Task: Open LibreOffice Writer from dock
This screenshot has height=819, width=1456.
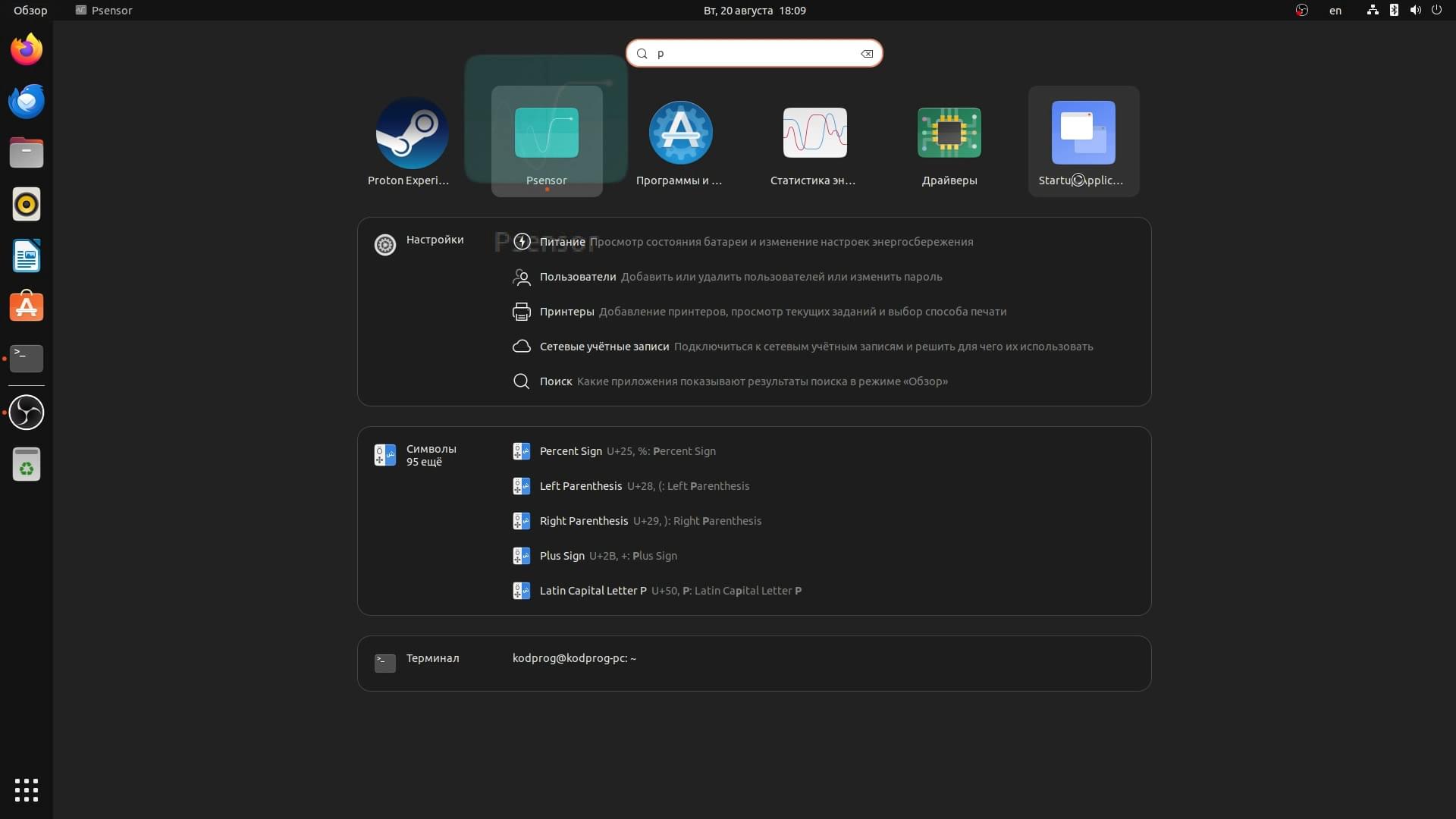Action: point(27,256)
